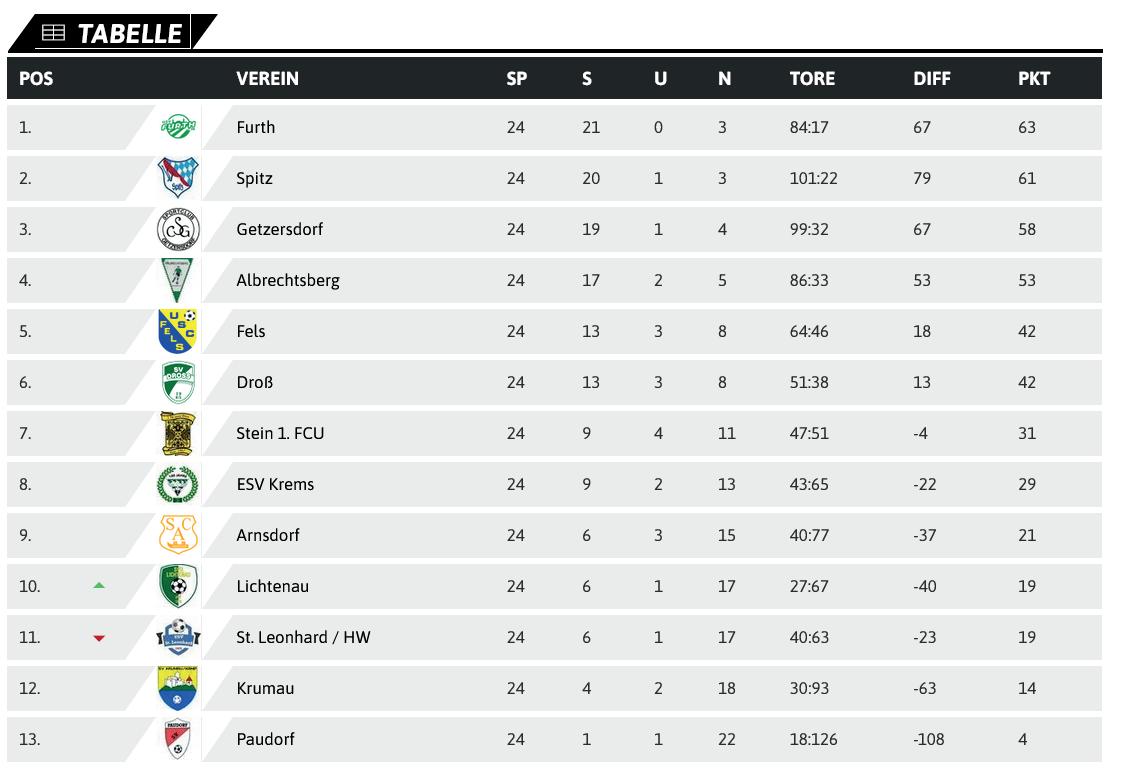Select the Albrechtsberg pennant logo
Viewport: 1140px width, 783px height.
(177, 280)
